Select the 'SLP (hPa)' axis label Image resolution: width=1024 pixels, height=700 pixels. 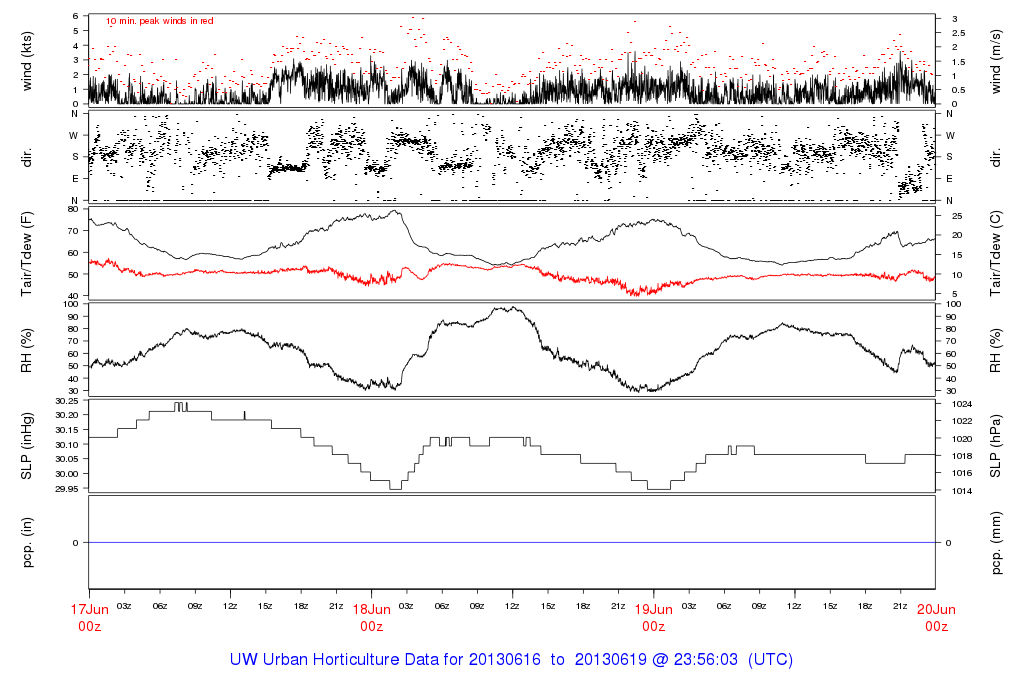coord(996,446)
